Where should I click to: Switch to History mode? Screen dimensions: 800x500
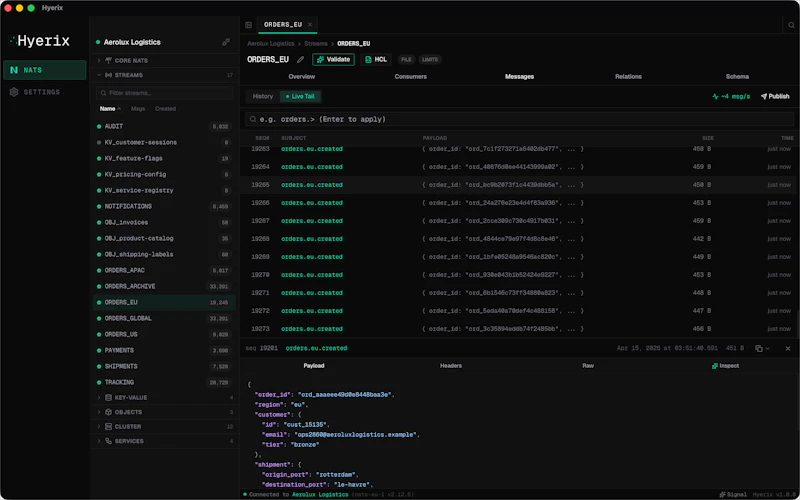[x=263, y=96]
